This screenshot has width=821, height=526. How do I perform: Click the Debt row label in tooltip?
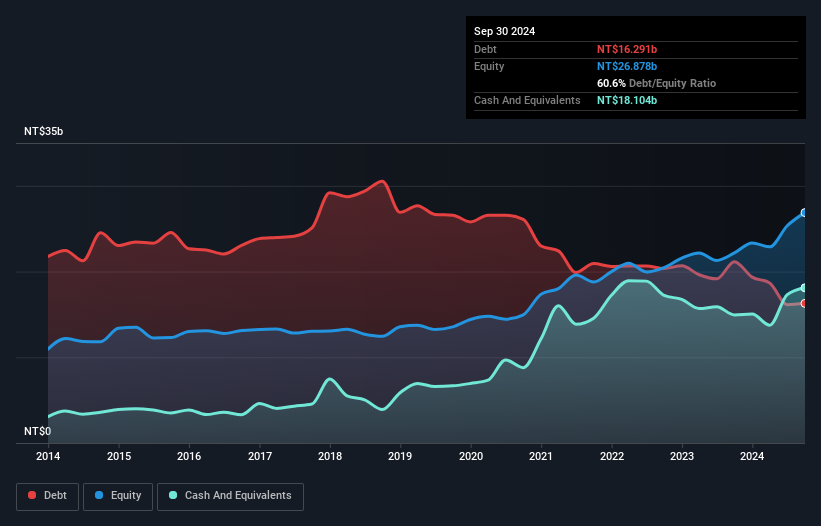pos(485,49)
